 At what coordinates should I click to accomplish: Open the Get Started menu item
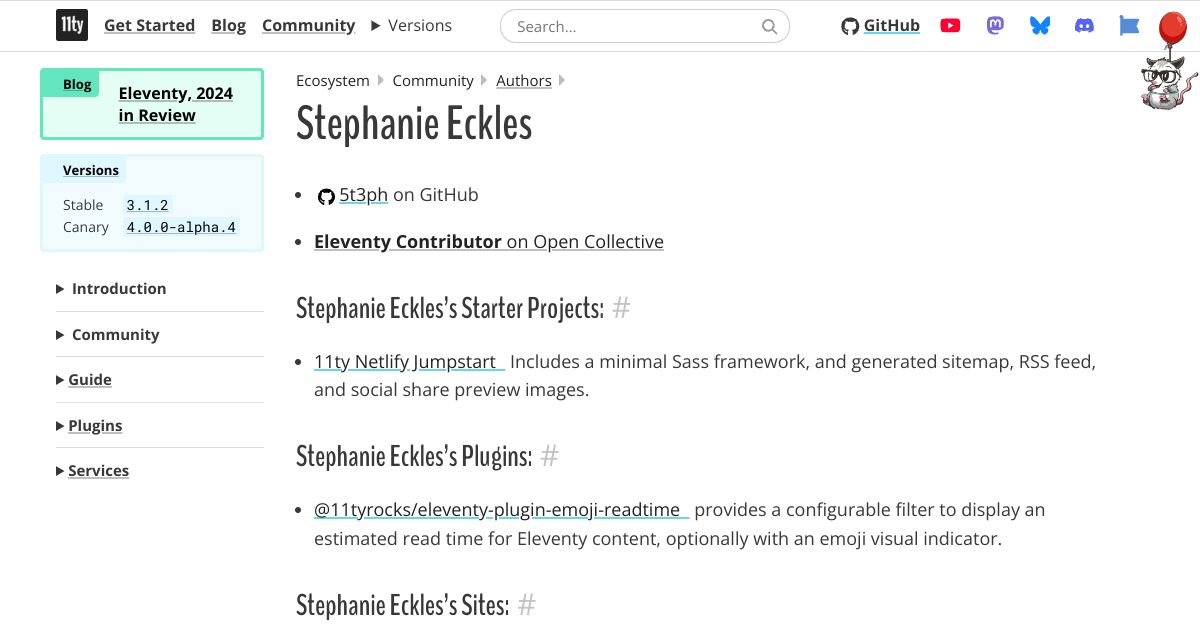[x=149, y=26]
